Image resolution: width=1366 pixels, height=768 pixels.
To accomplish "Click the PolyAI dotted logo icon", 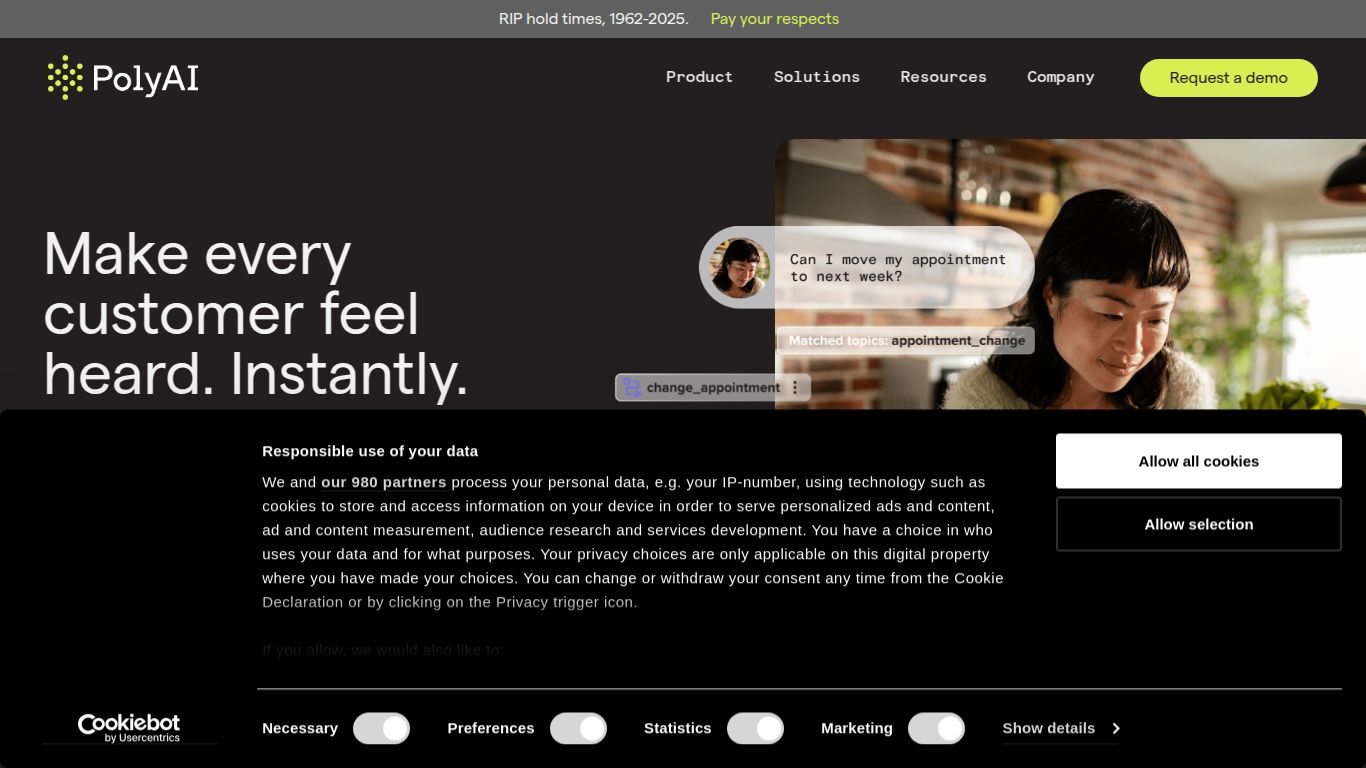I will pyautogui.click(x=65, y=77).
